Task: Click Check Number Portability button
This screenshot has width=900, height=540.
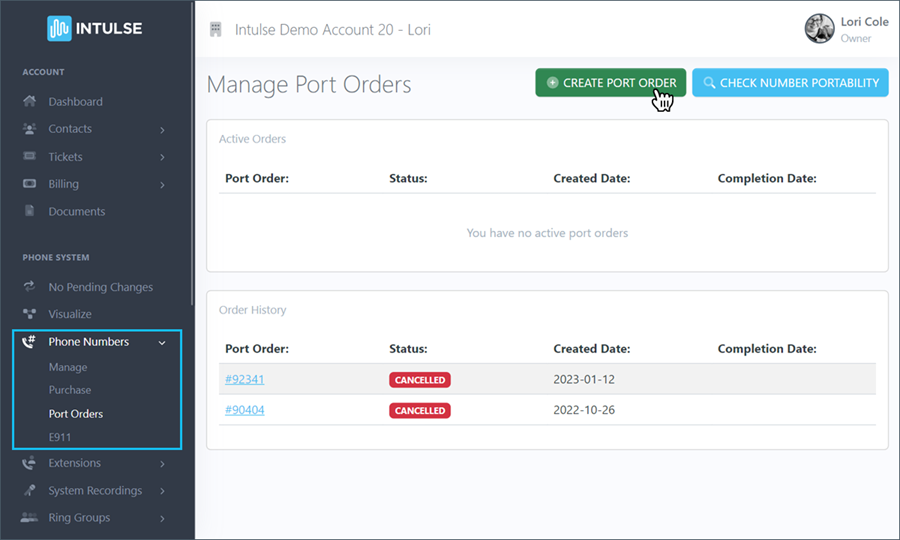Action: pyautogui.click(x=790, y=83)
